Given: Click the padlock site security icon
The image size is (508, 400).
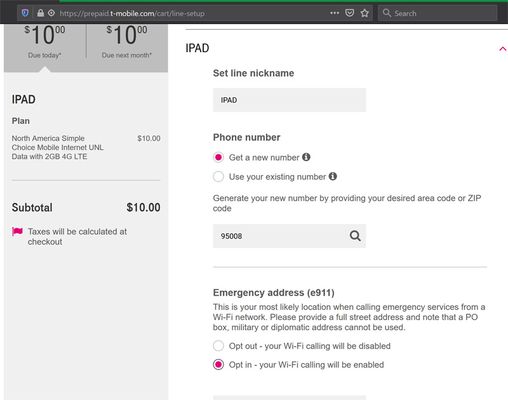Looking at the screenshot, I should click(x=40, y=13).
